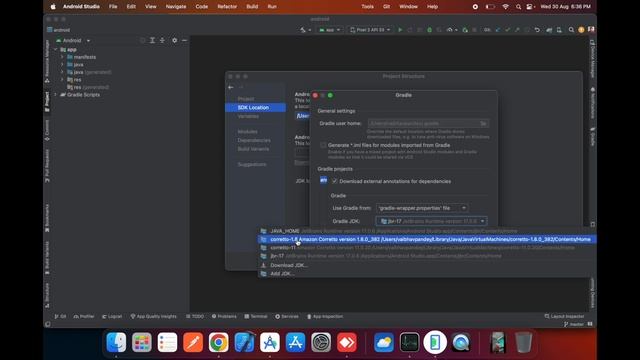Open Use Gradle from dropdown
Screen dimensions: 640x360
coord(422,208)
